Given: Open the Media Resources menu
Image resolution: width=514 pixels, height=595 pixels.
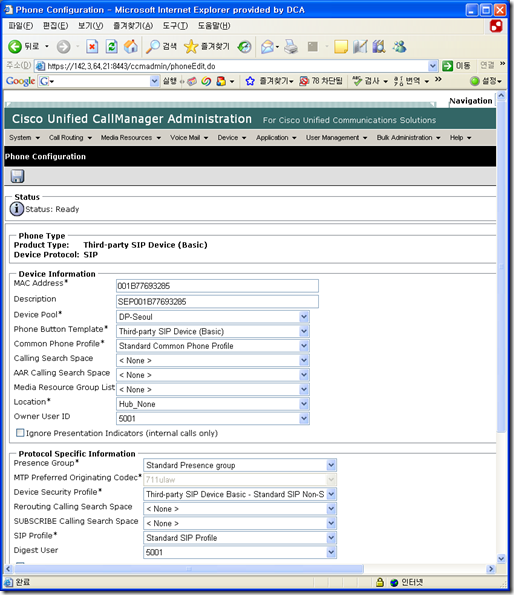Looking at the screenshot, I should click(130, 137).
